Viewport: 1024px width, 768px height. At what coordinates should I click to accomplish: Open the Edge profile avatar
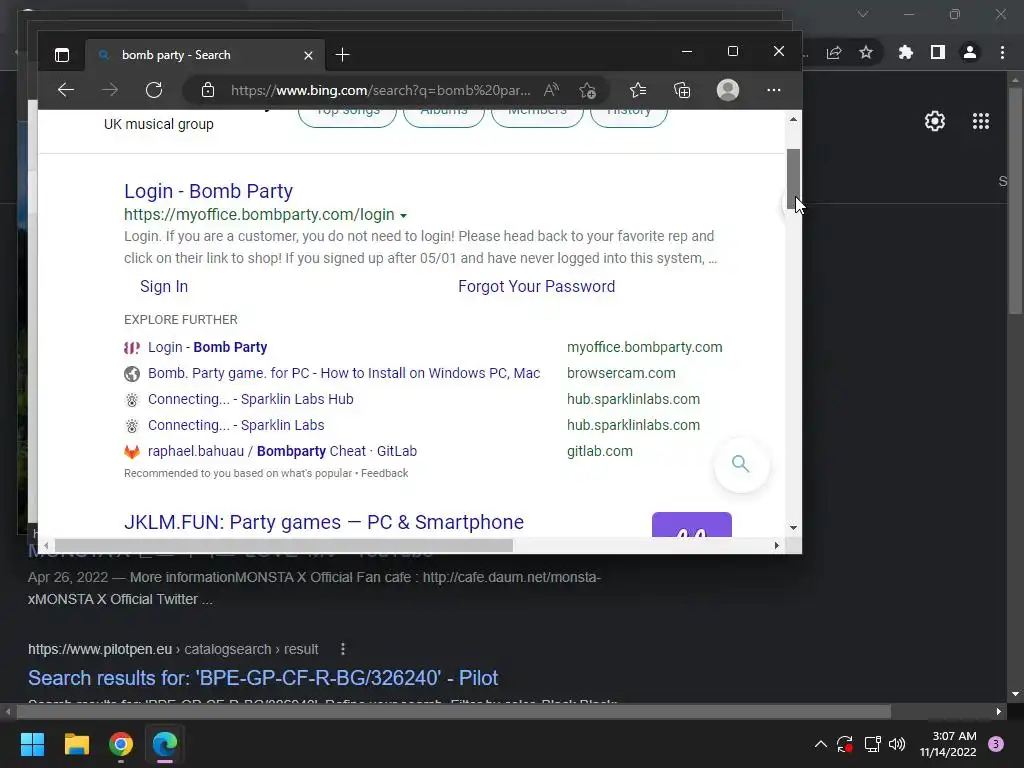pyautogui.click(x=728, y=90)
